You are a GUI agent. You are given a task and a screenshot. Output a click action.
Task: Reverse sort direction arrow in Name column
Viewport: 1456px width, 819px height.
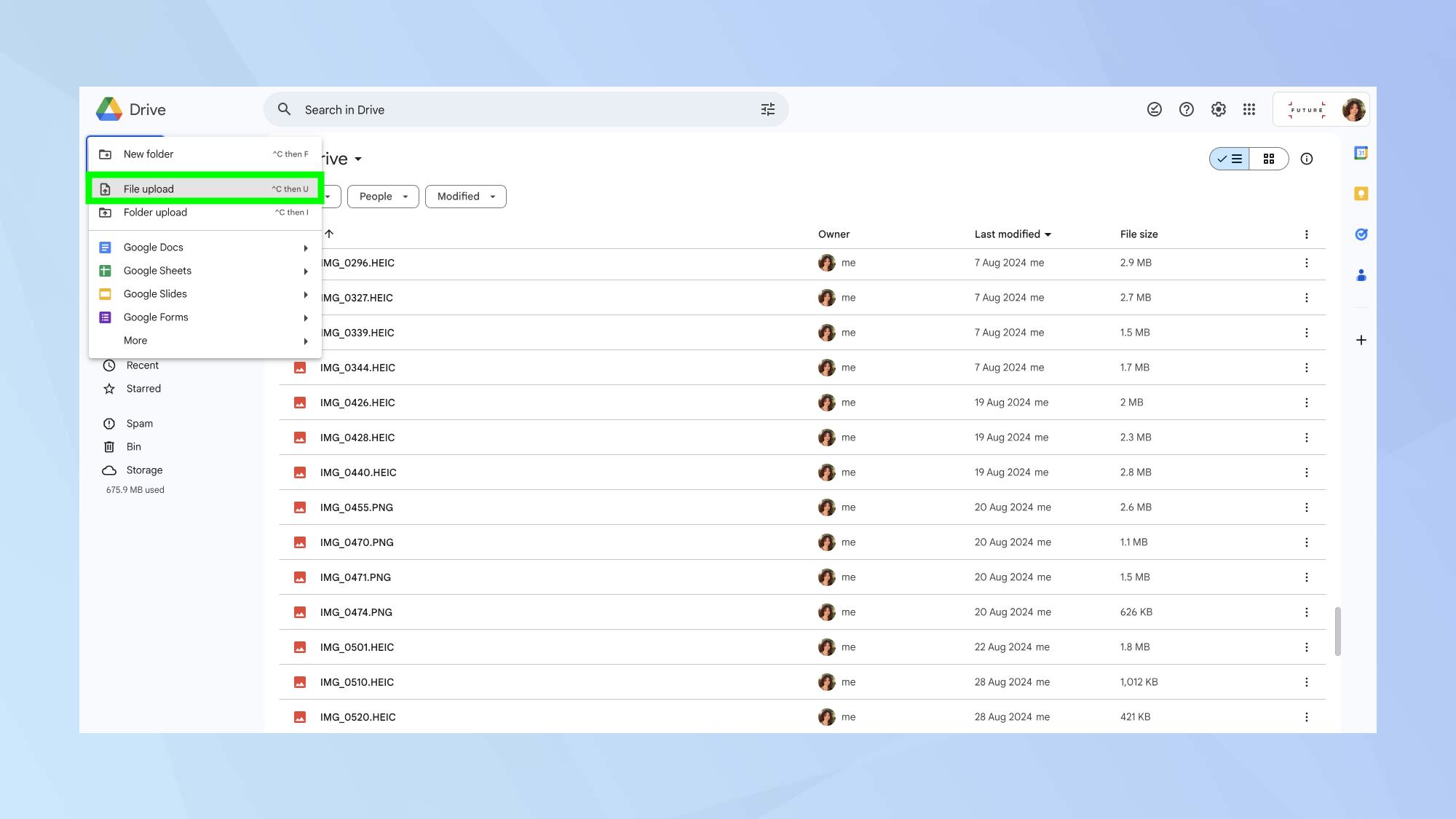tap(329, 234)
